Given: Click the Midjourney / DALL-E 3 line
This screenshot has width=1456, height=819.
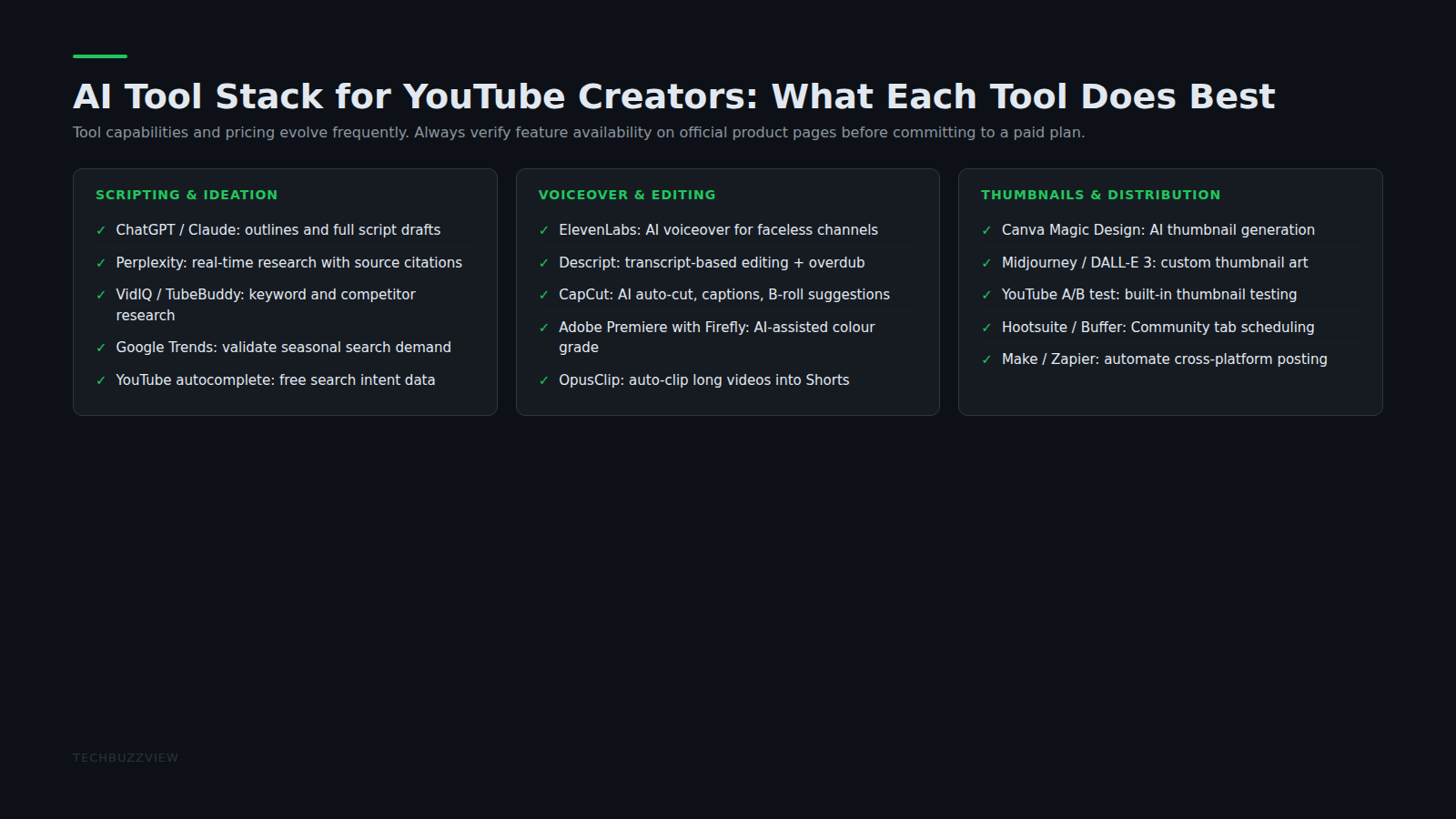Looking at the screenshot, I should click(x=1155, y=263).
